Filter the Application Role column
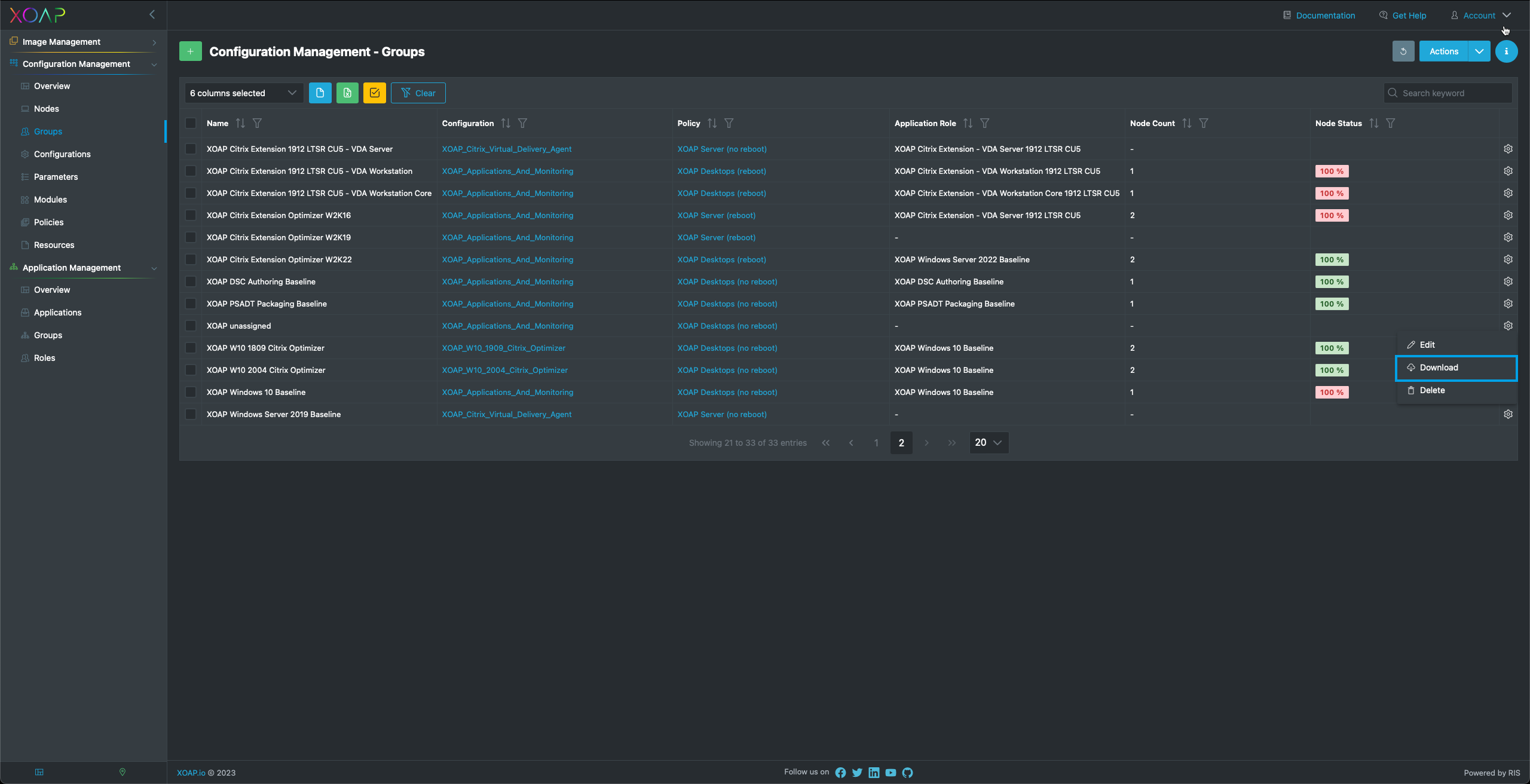 [x=984, y=123]
